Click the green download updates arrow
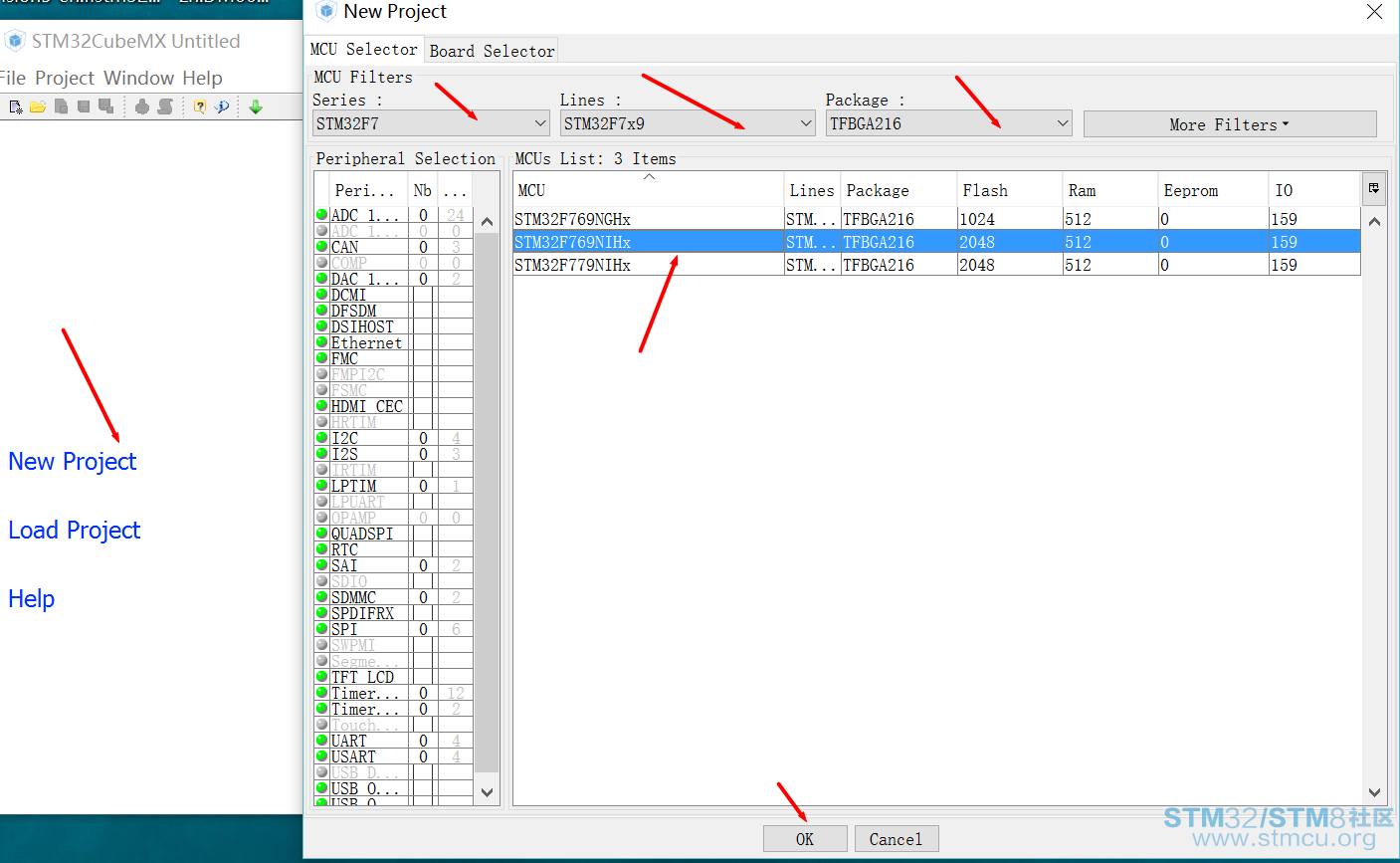 pyautogui.click(x=256, y=107)
